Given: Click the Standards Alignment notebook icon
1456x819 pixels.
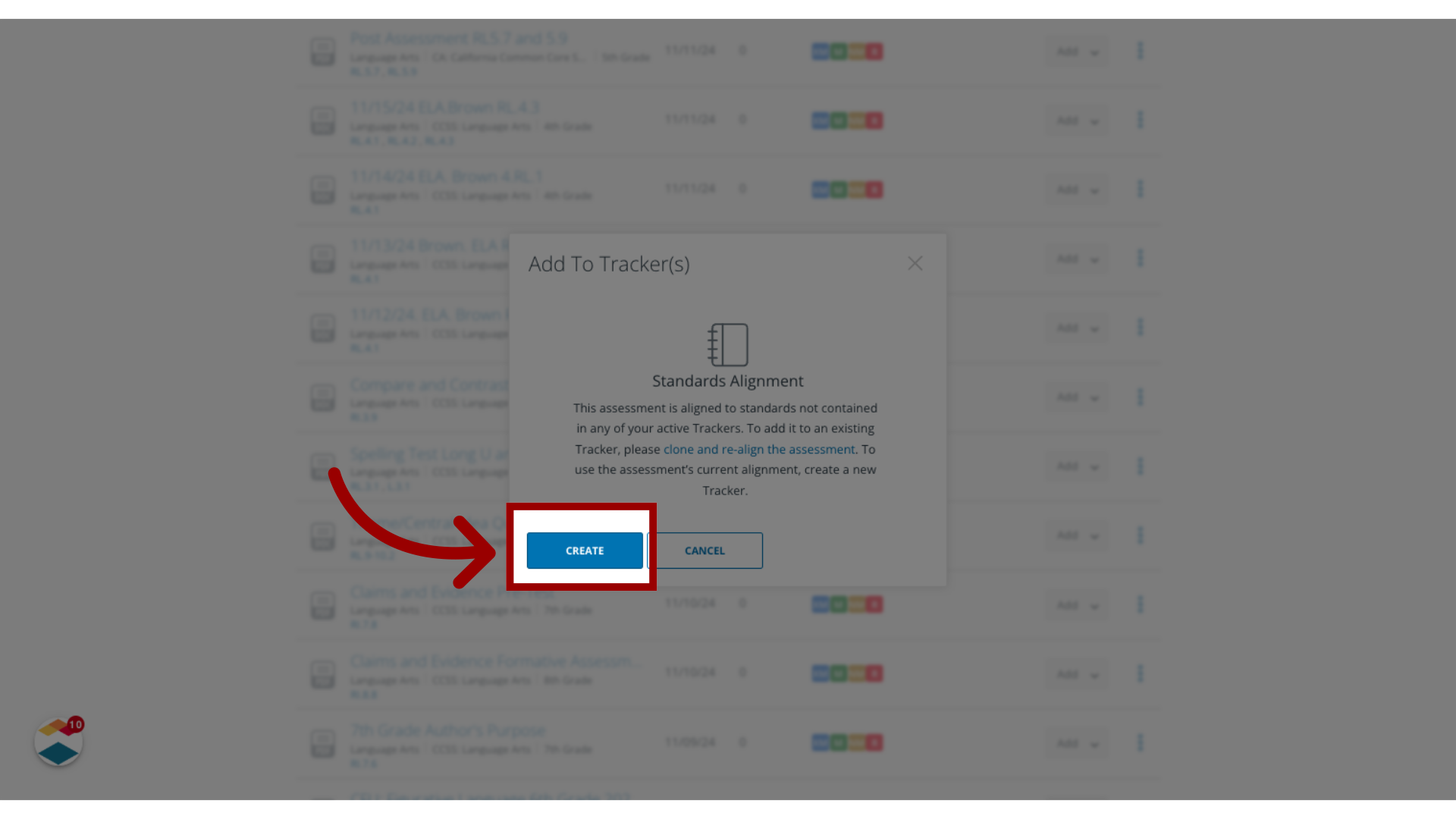Looking at the screenshot, I should [727, 344].
